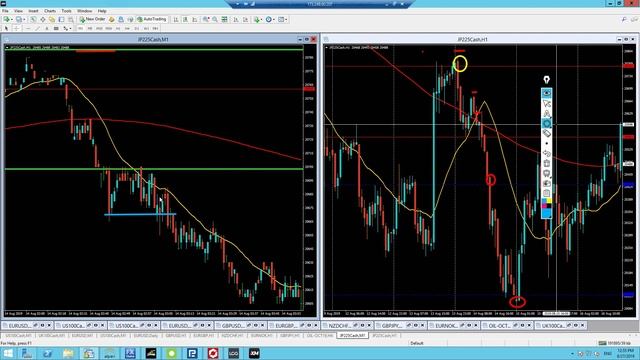Click the tile windows icon

click(x=224, y=19)
